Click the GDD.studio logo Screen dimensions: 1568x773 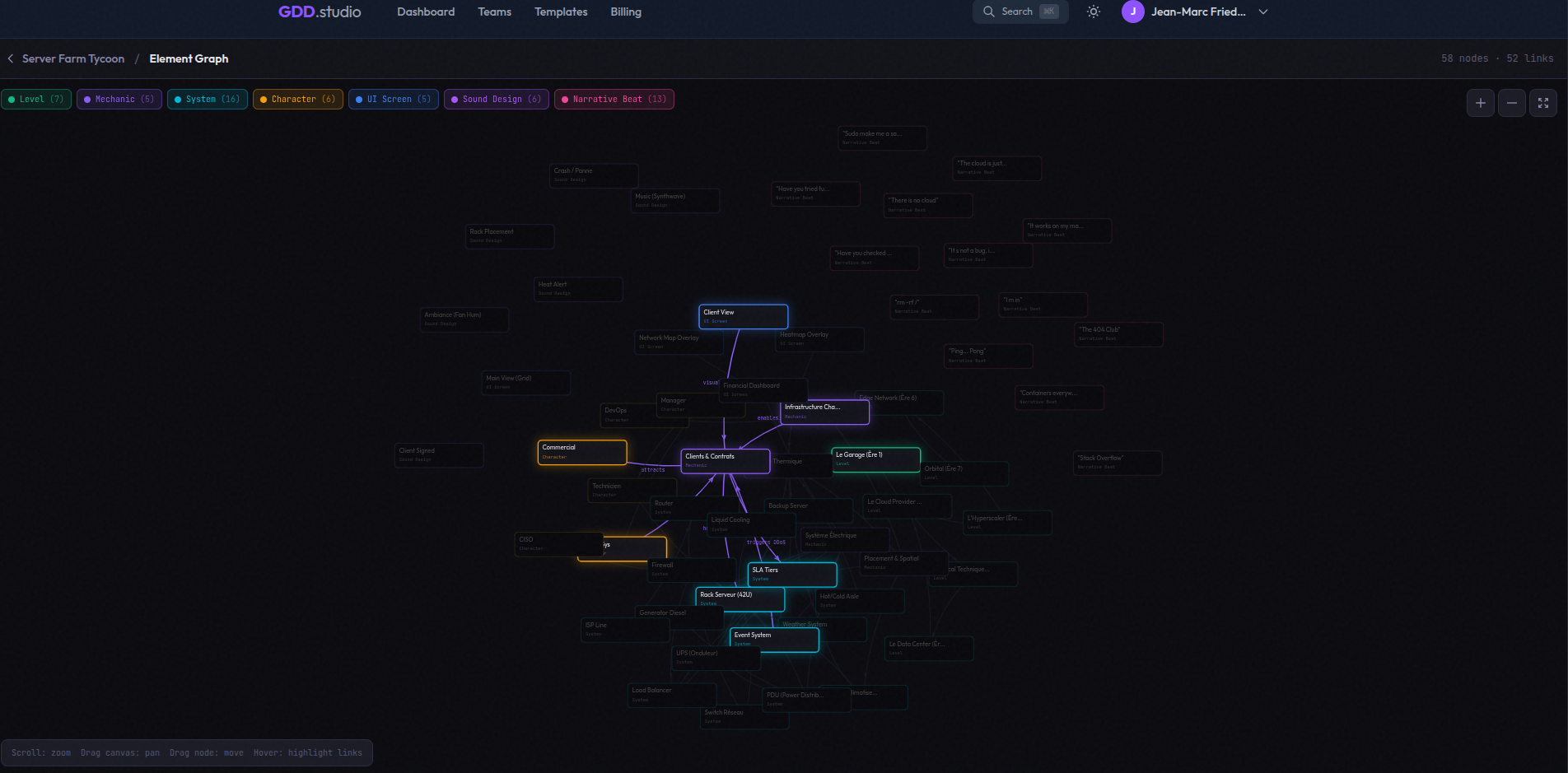click(x=319, y=12)
